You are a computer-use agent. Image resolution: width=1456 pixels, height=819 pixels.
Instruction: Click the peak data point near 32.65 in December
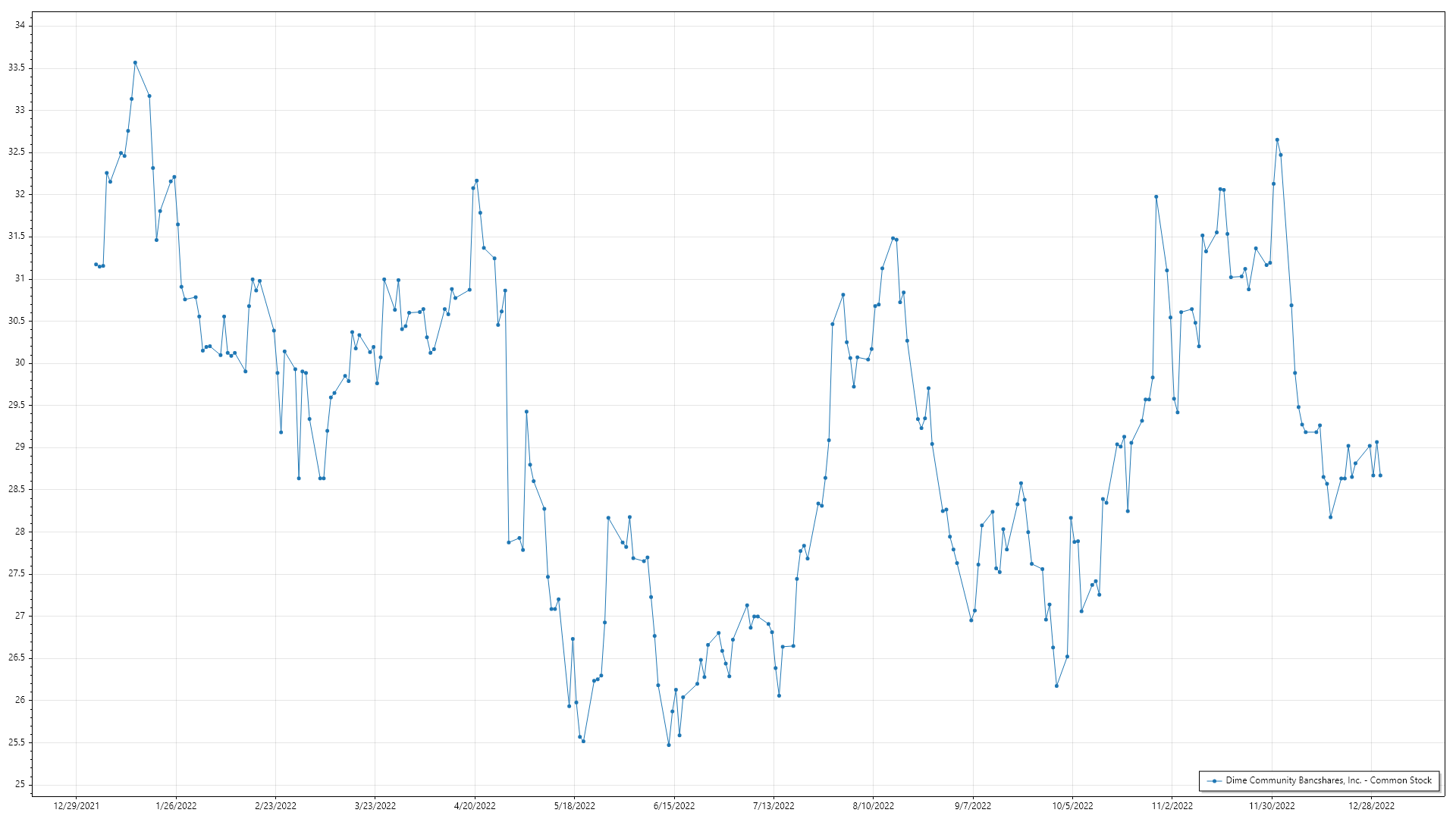tap(1277, 140)
